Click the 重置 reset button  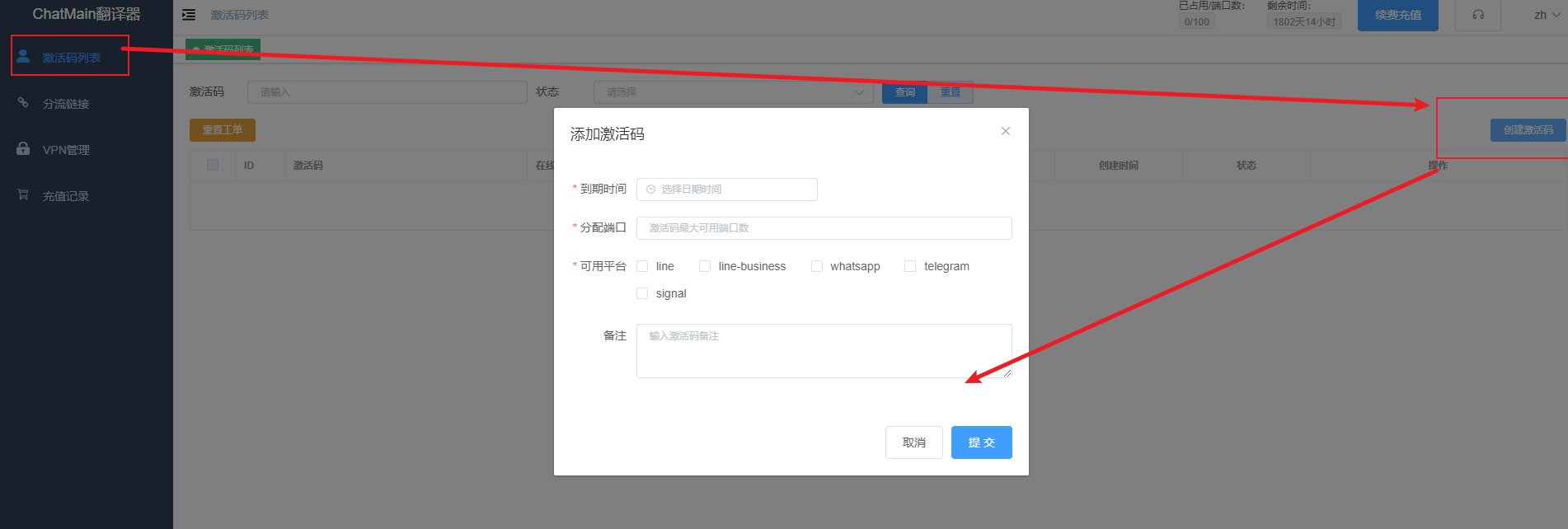coord(951,92)
